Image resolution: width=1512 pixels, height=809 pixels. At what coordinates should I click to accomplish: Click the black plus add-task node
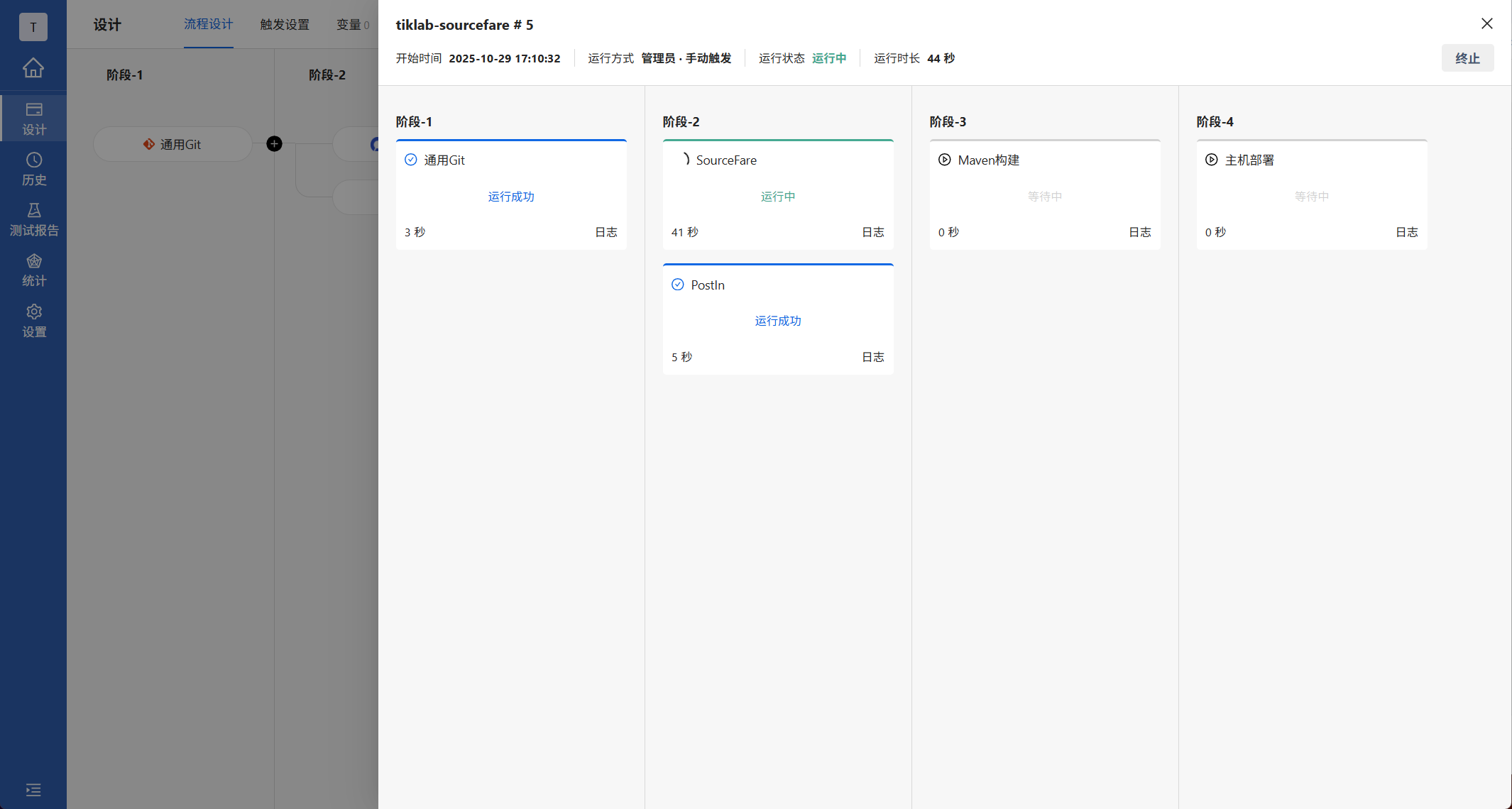pos(274,144)
